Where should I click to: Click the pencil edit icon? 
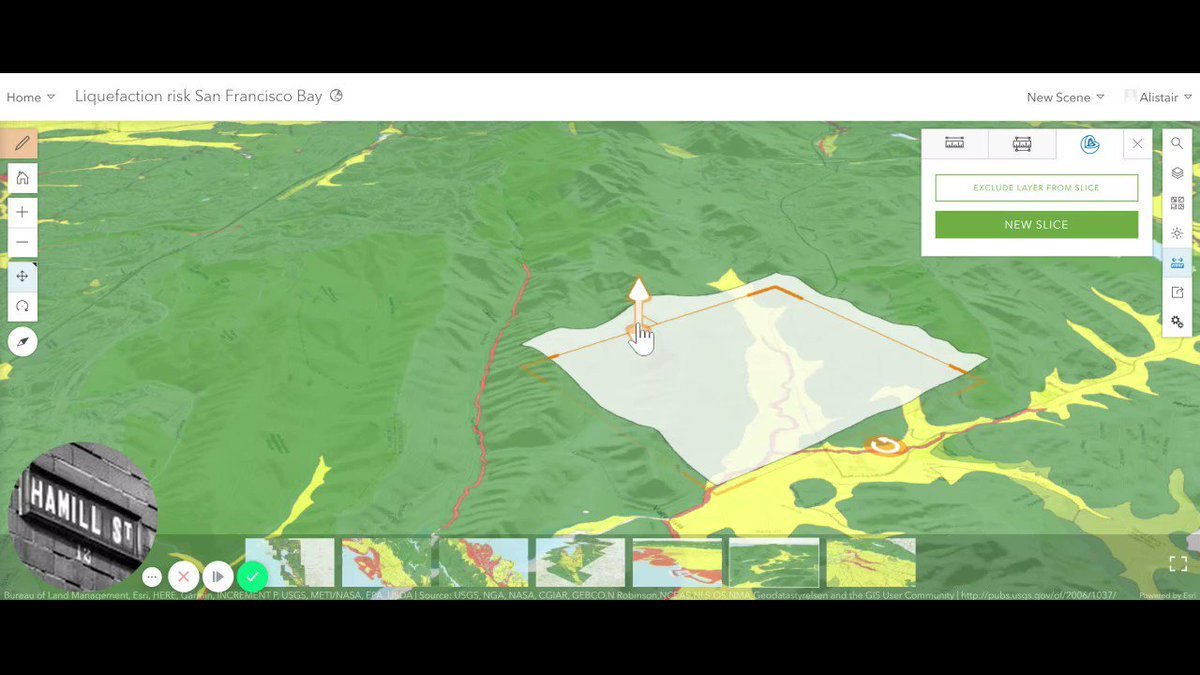click(x=21, y=143)
